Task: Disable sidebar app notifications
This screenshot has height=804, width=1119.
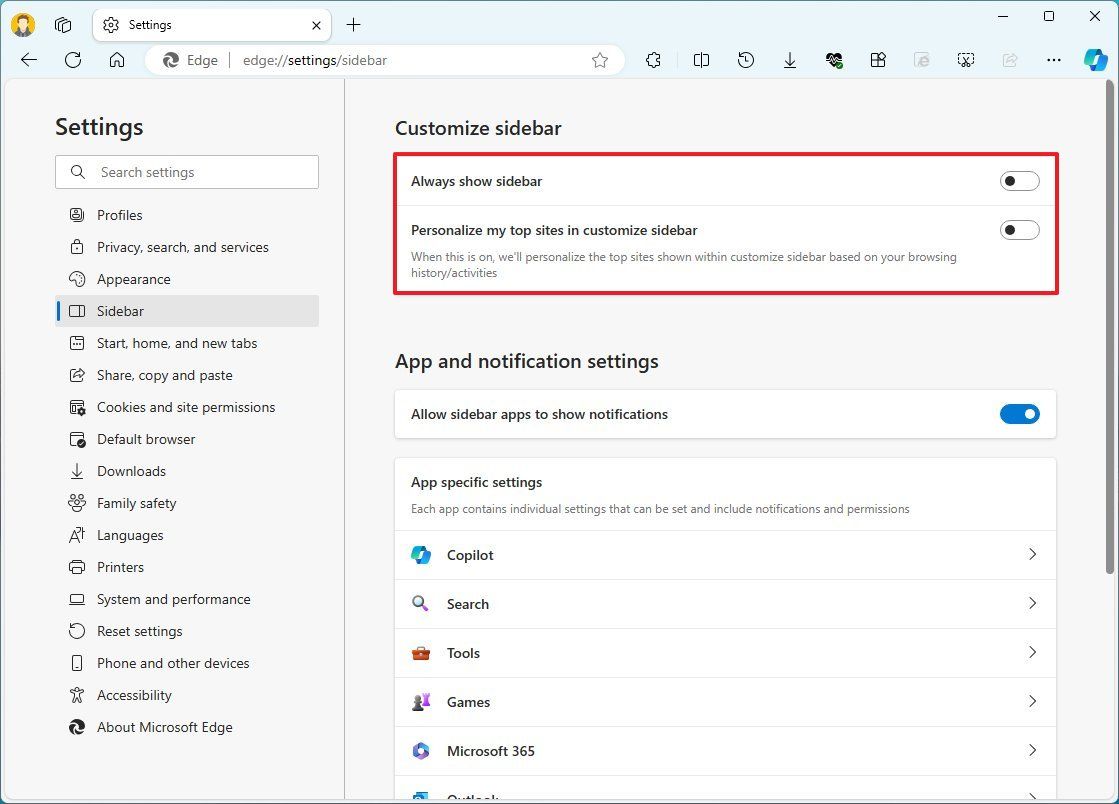Action: [1019, 413]
